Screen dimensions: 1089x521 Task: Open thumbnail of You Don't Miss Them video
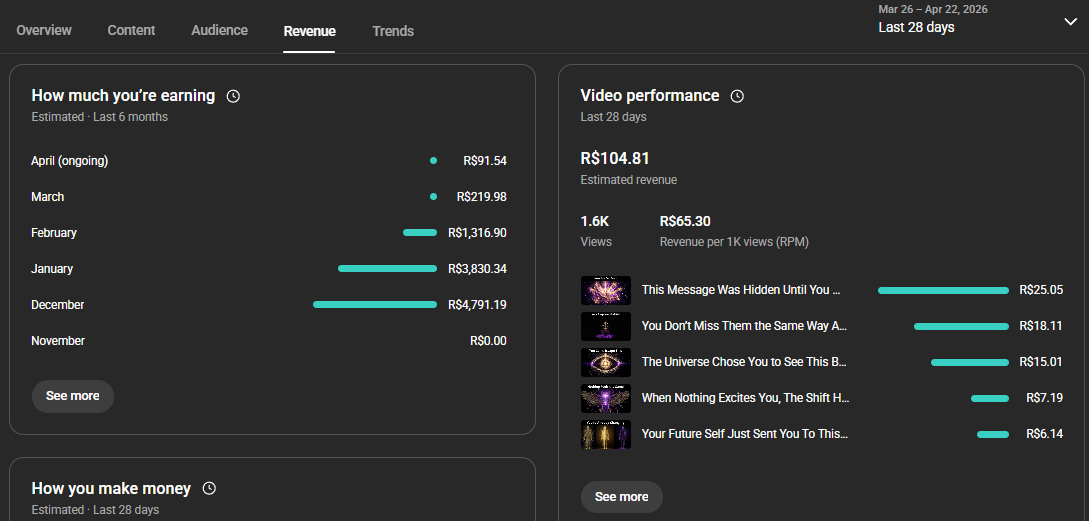[606, 326]
